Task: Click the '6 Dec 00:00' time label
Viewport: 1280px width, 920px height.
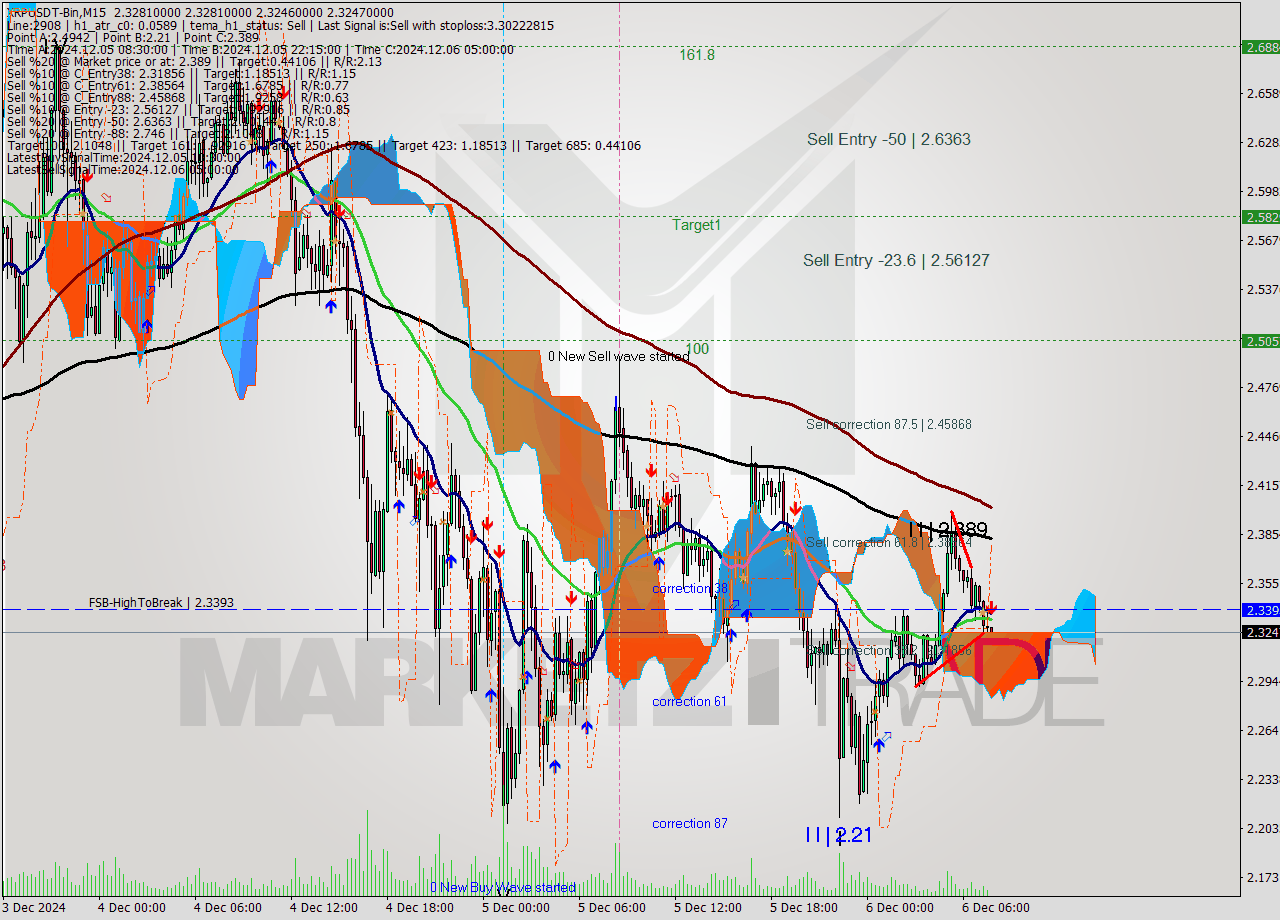Action: 899,908
